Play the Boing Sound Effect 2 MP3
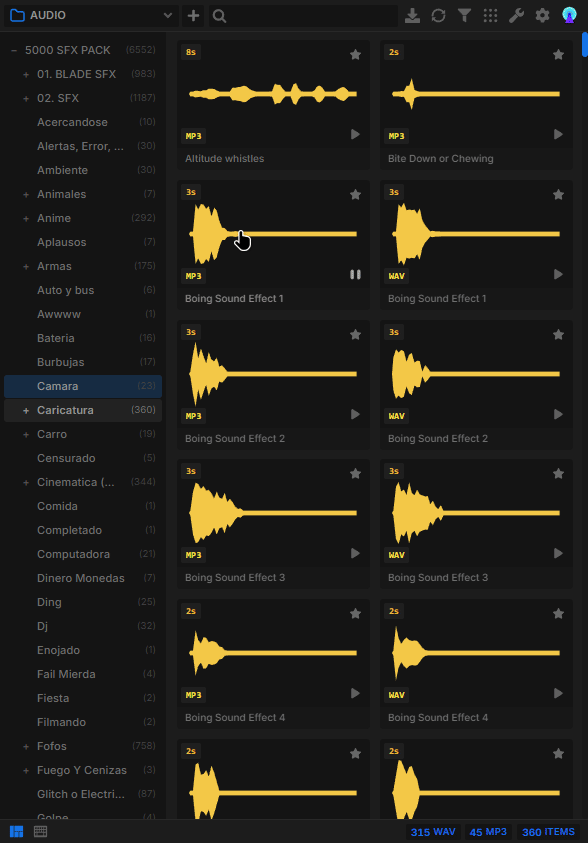Image resolution: width=588 pixels, height=843 pixels. pos(355,415)
